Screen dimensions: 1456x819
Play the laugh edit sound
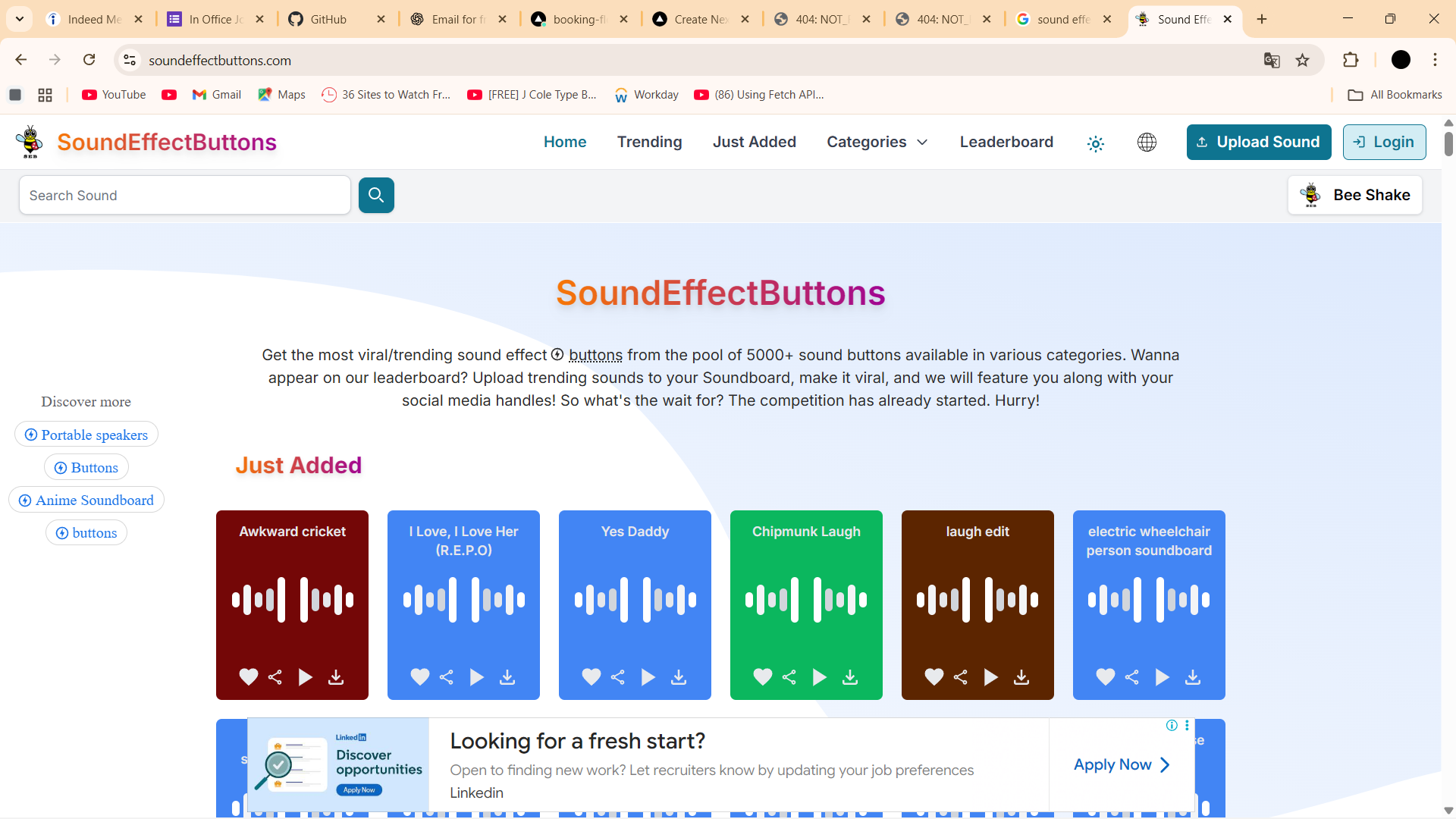click(x=991, y=676)
